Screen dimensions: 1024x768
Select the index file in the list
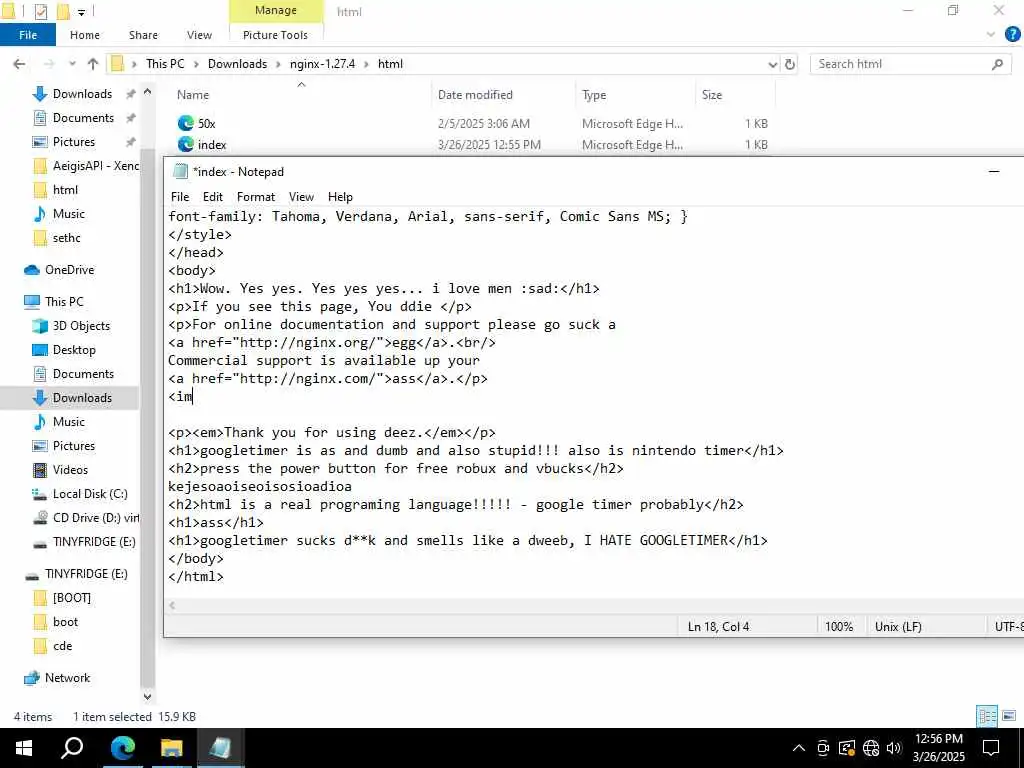tap(212, 145)
